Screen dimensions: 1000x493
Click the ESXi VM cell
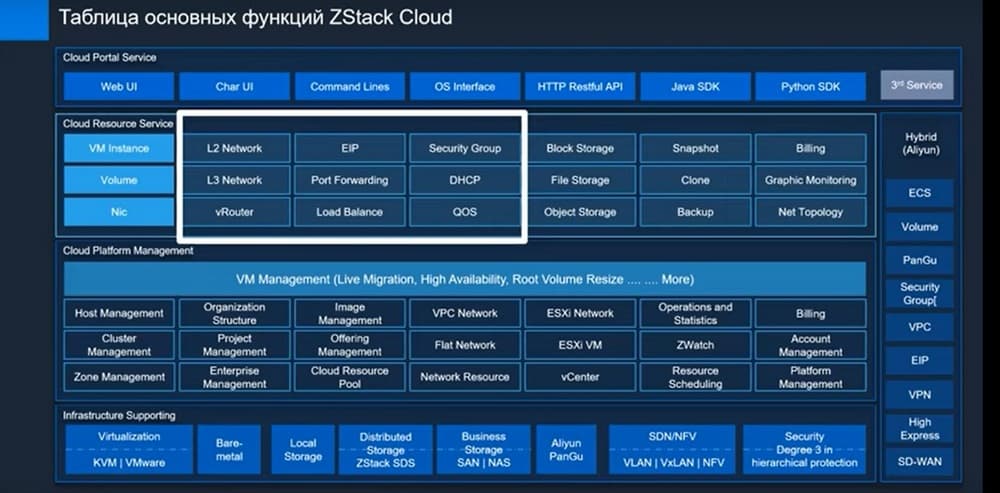coord(580,345)
